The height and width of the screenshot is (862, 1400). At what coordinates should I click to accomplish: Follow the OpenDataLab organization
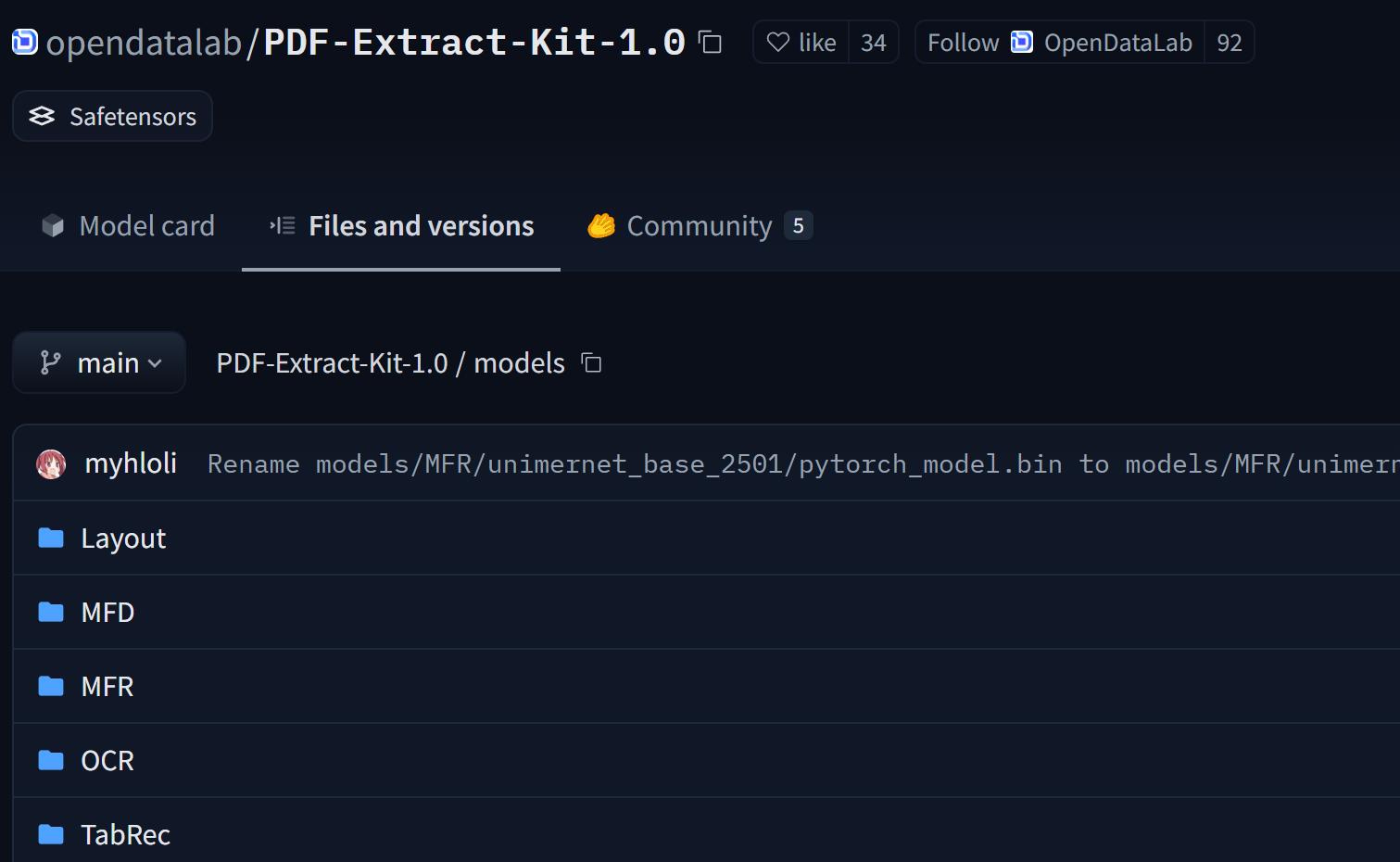(x=1060, y=43)
